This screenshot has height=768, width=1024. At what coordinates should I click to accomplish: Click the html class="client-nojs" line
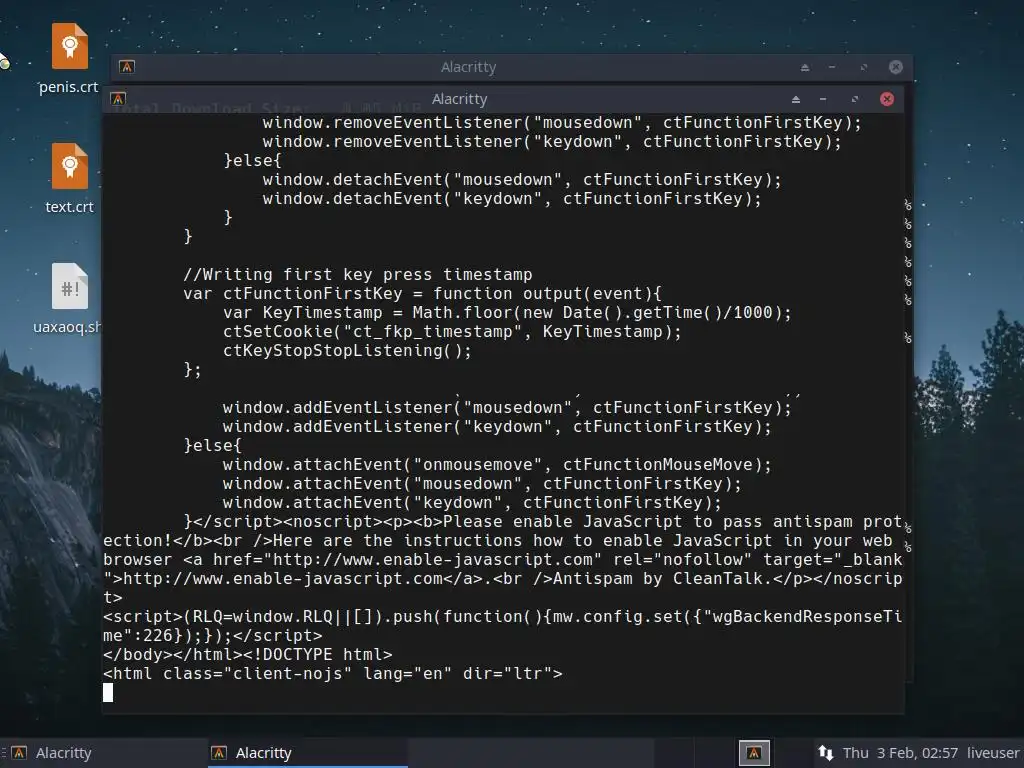[332, 673]
